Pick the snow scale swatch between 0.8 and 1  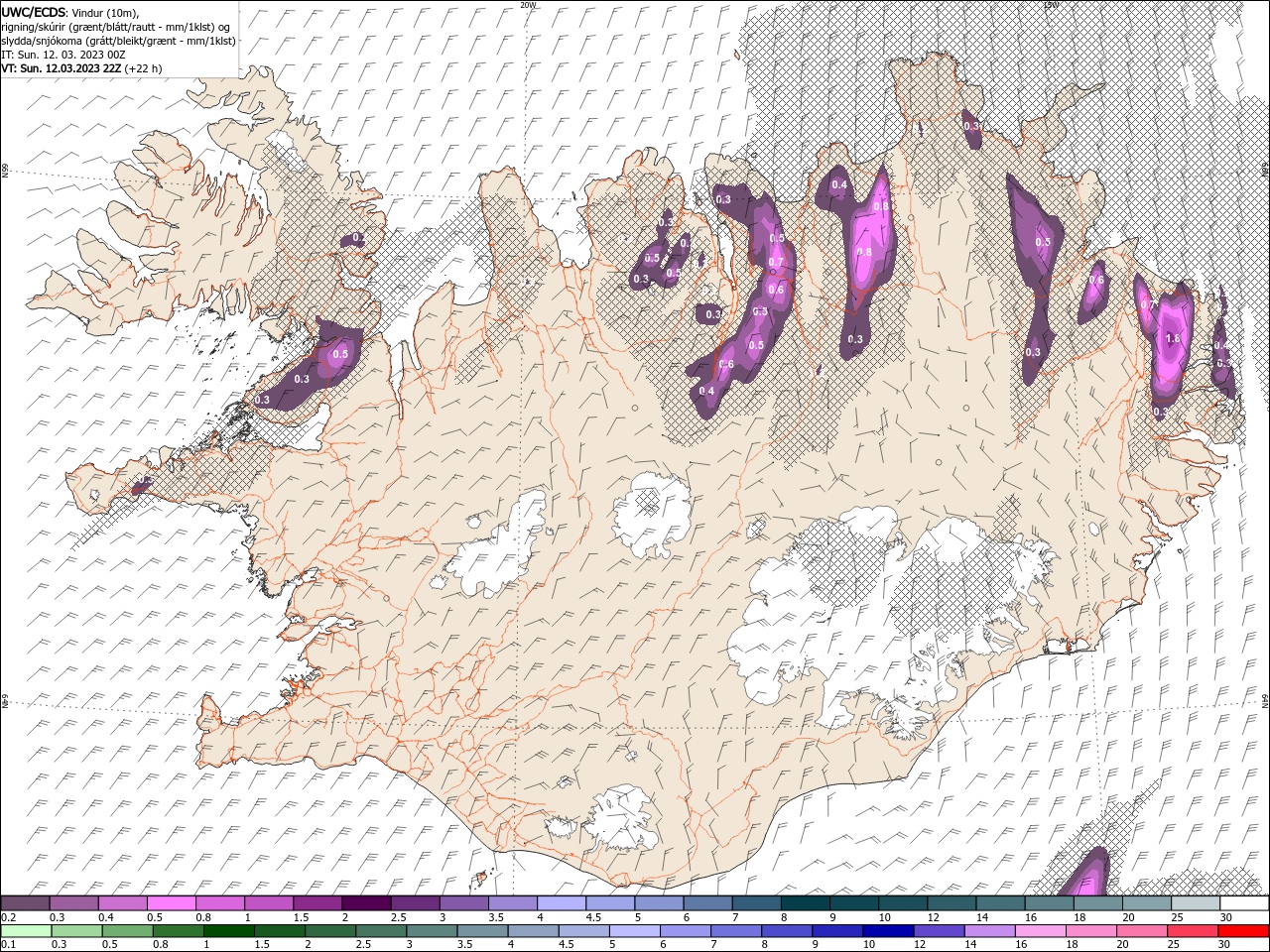[219, 903]
